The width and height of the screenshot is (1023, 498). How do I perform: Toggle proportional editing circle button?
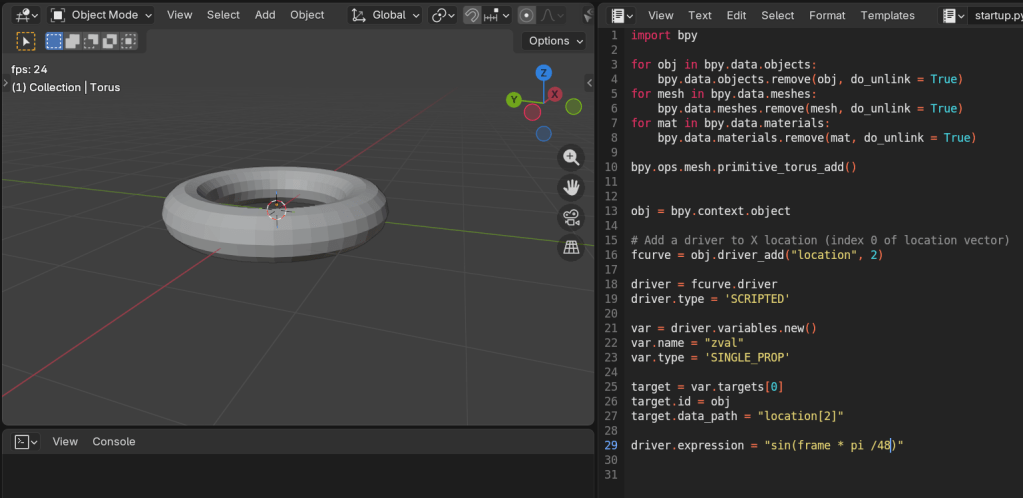(x=526, y=15)
